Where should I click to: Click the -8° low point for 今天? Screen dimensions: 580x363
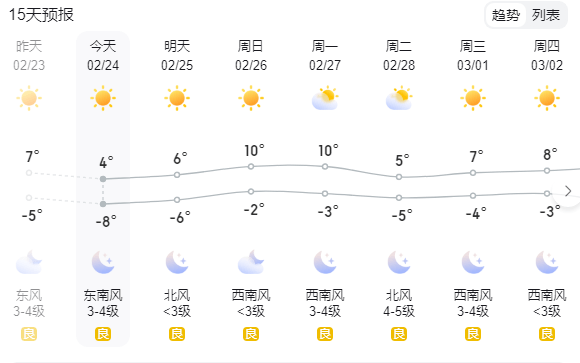pyautogui.click(x=103, y=204)
